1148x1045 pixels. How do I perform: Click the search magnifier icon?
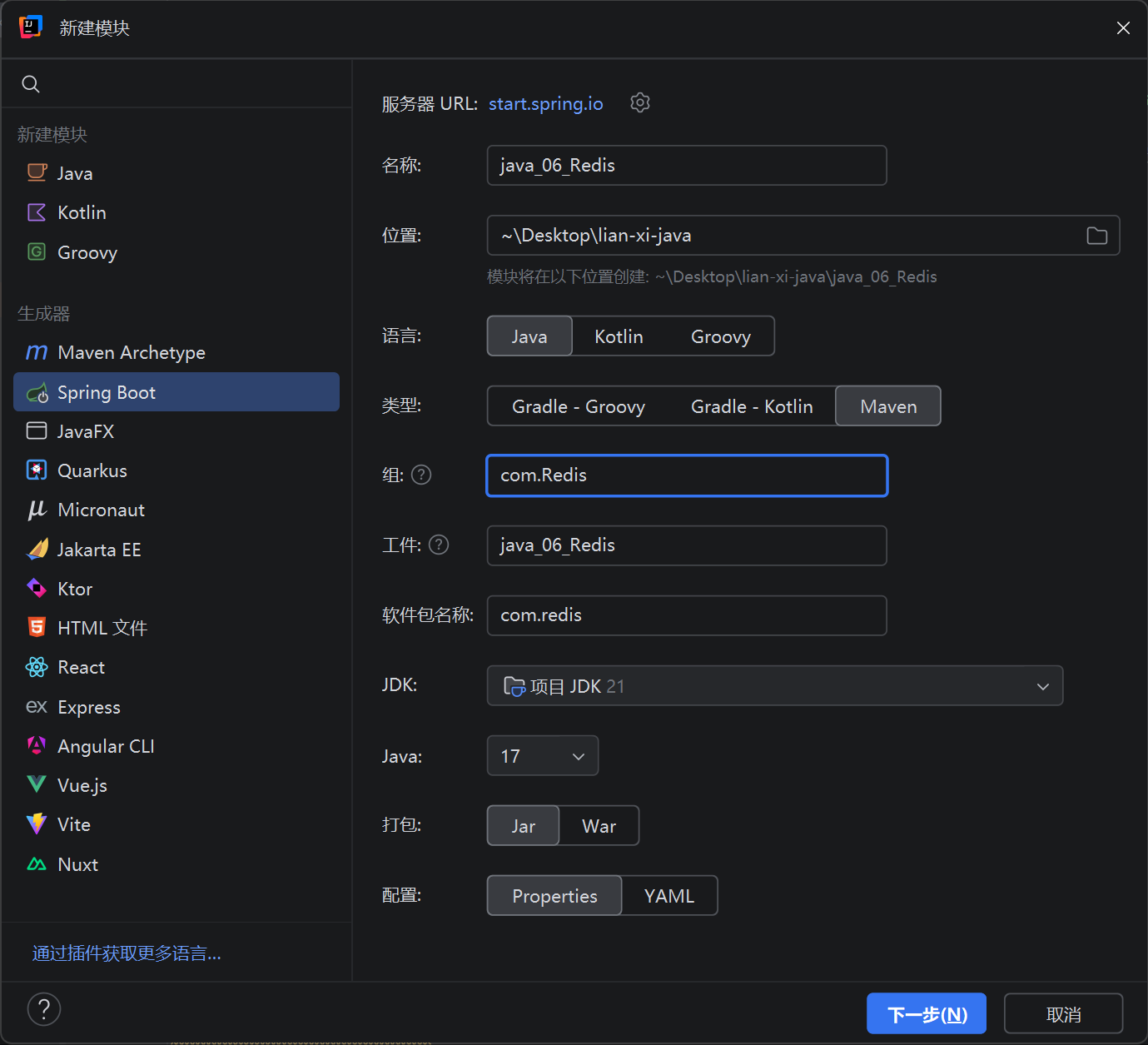(31, 84)
